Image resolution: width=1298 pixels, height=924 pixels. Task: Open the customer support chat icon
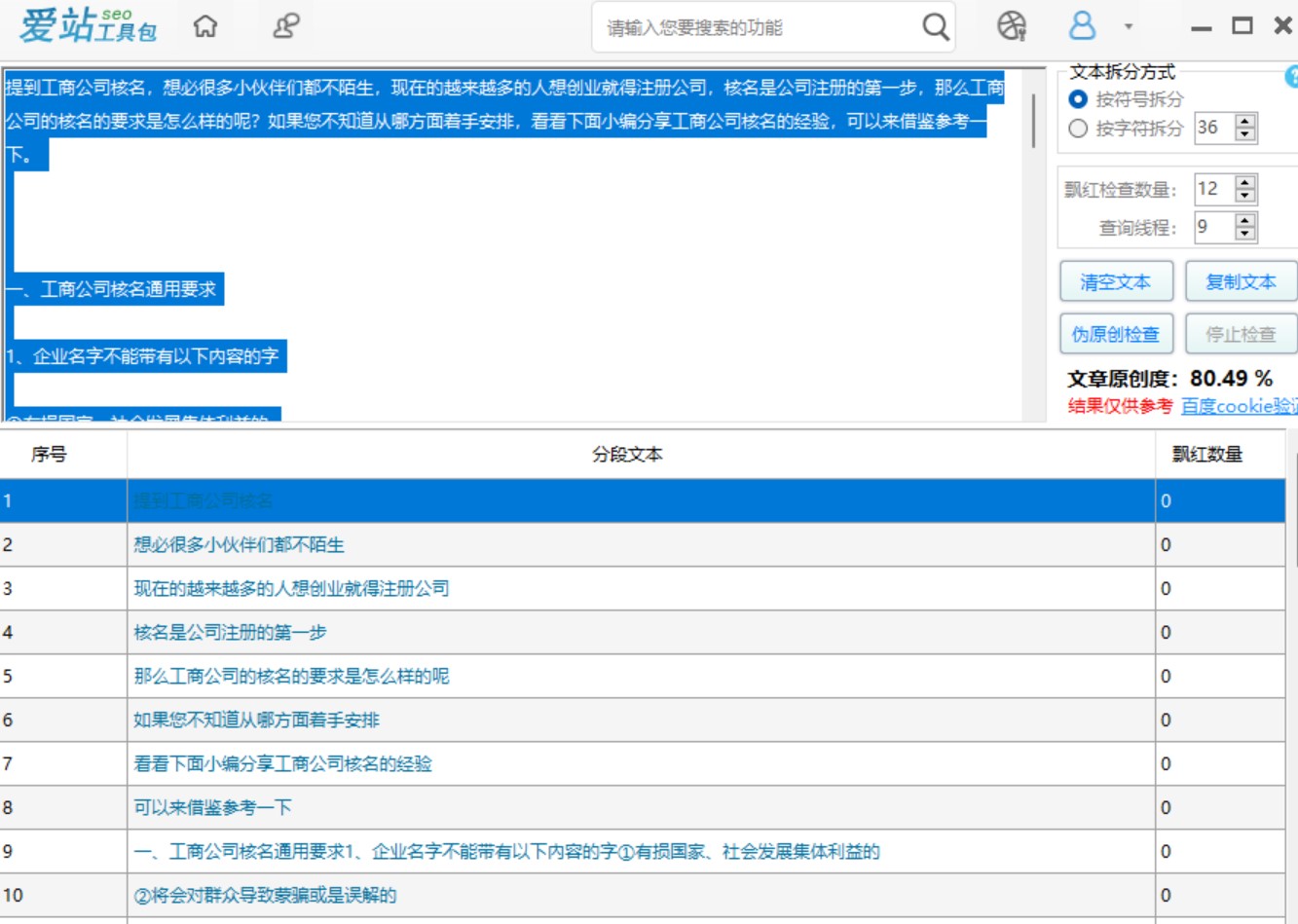click(x=285, y=26)
